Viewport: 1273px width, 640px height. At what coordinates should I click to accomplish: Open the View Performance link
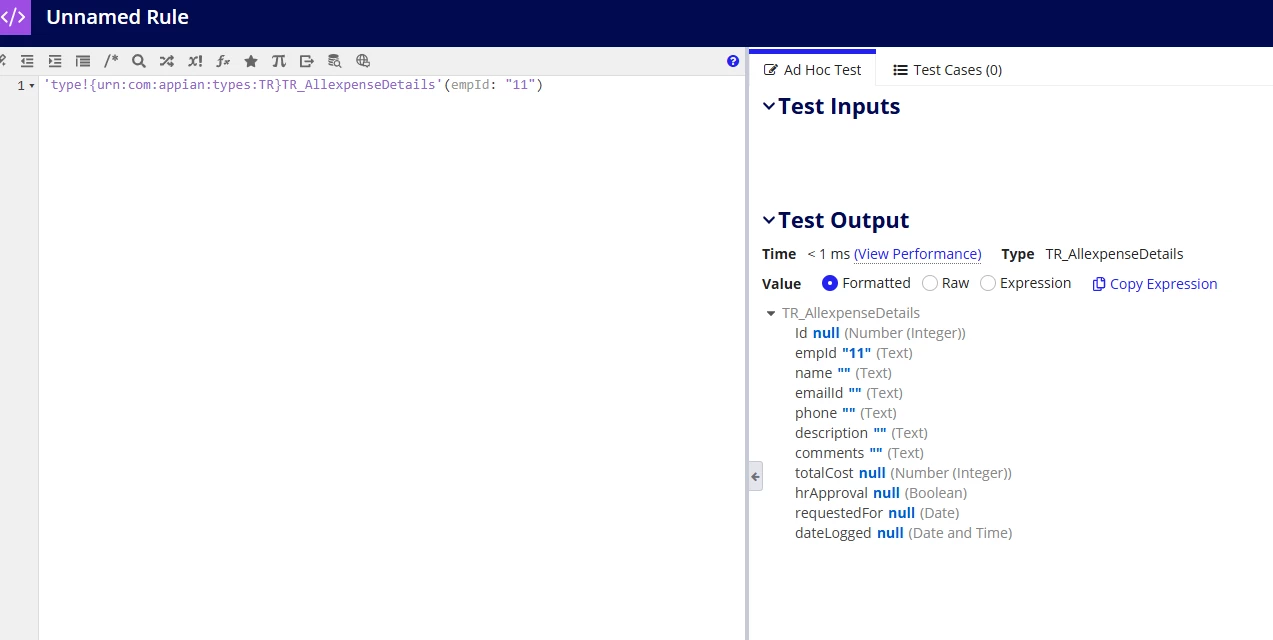[918, 254]
